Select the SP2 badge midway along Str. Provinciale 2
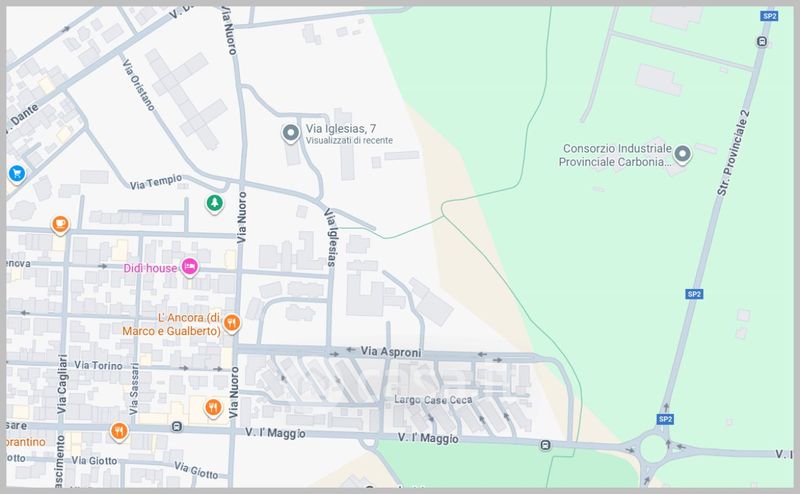This screenshot has width=800, height=494. coord(693,294)
